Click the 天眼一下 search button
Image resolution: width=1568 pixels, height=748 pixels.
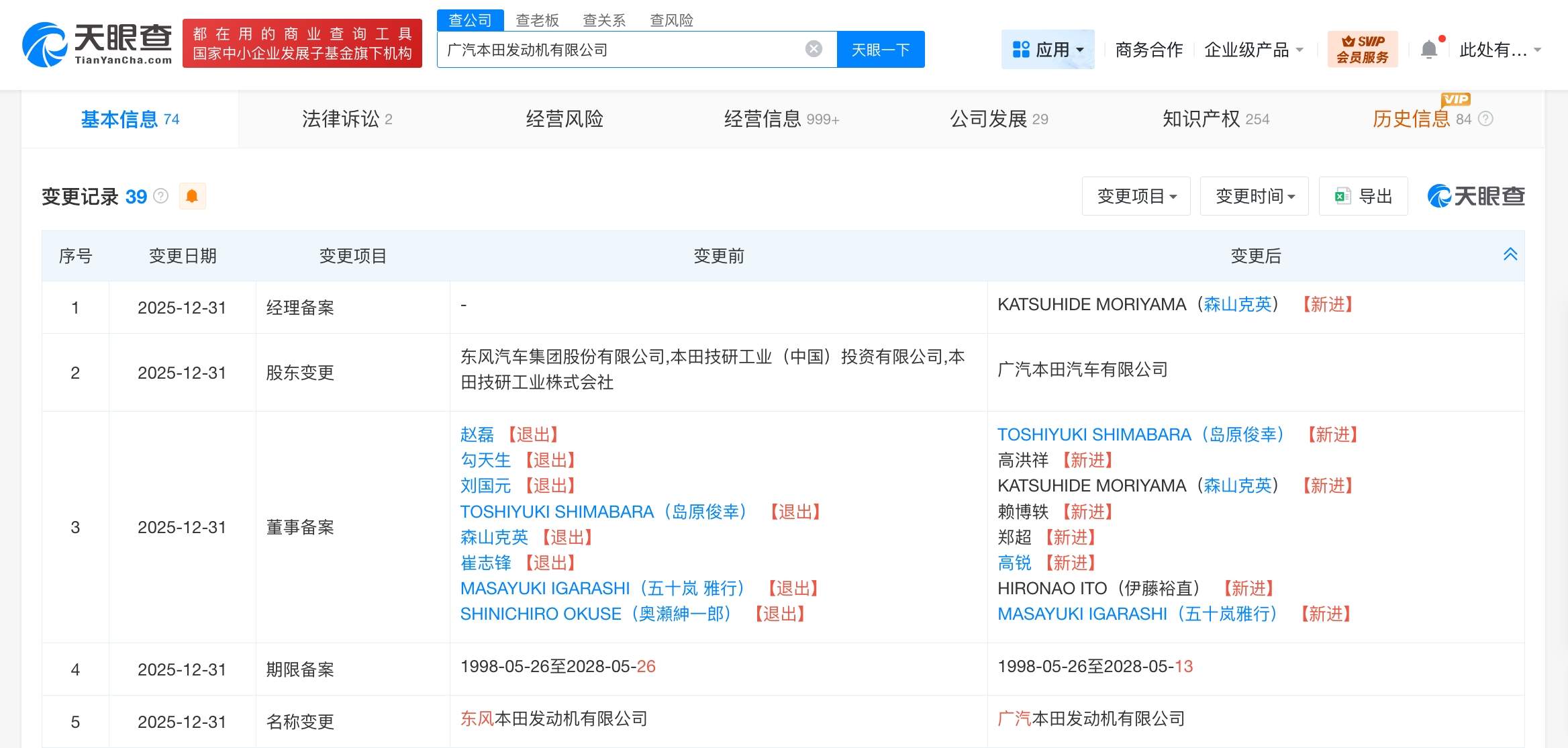click(x=880, y=50)
